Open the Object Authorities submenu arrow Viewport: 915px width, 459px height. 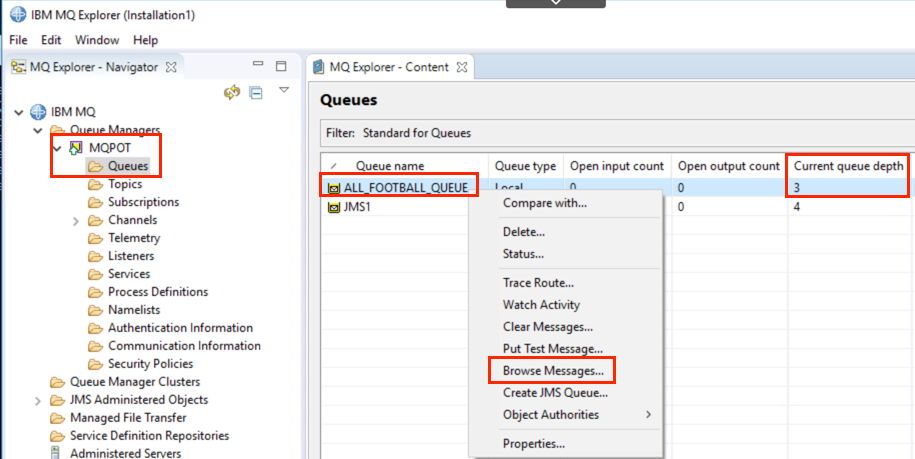click(648, 415)
